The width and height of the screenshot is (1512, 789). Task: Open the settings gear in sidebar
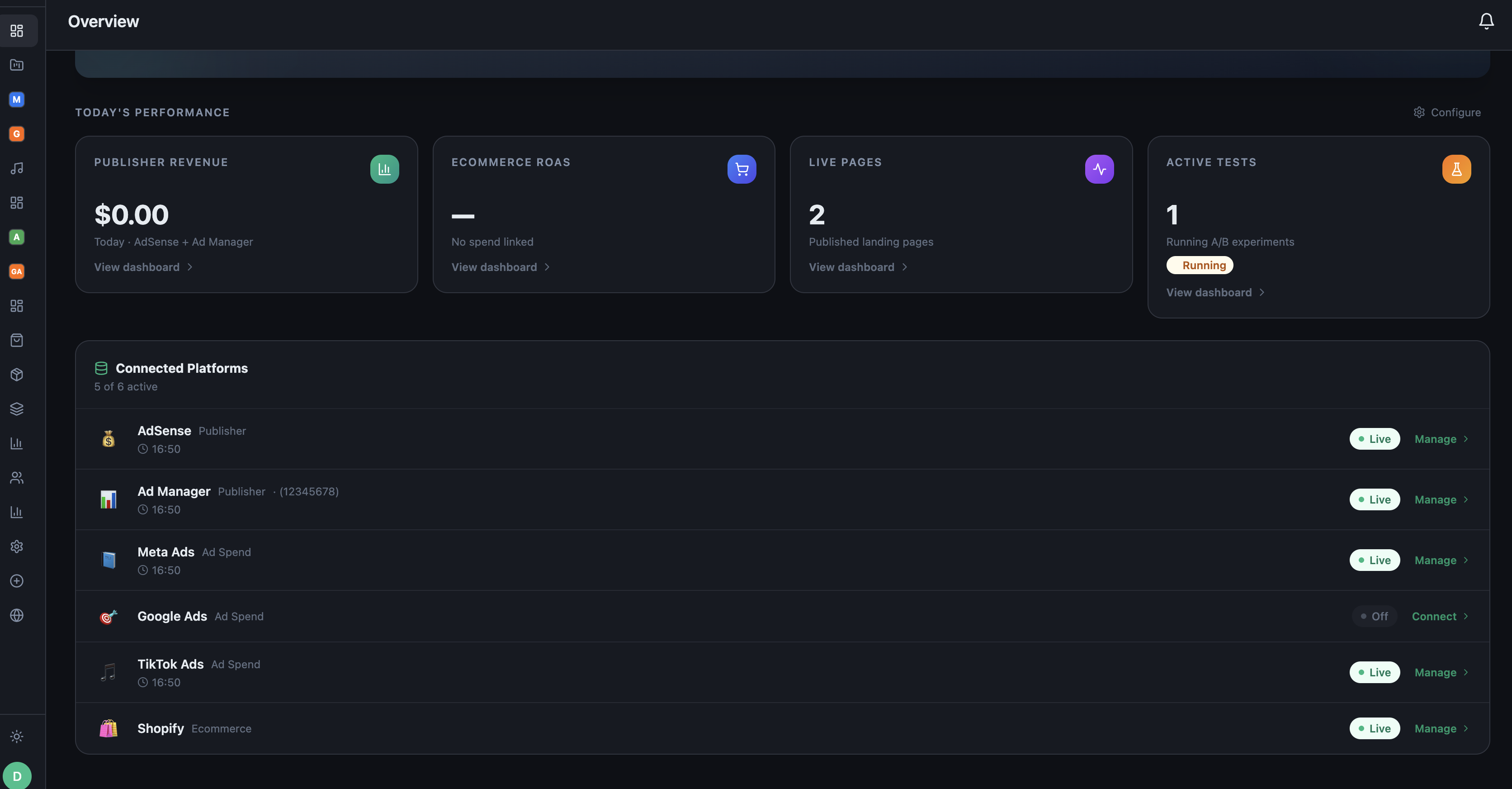[x=17, y=547]
